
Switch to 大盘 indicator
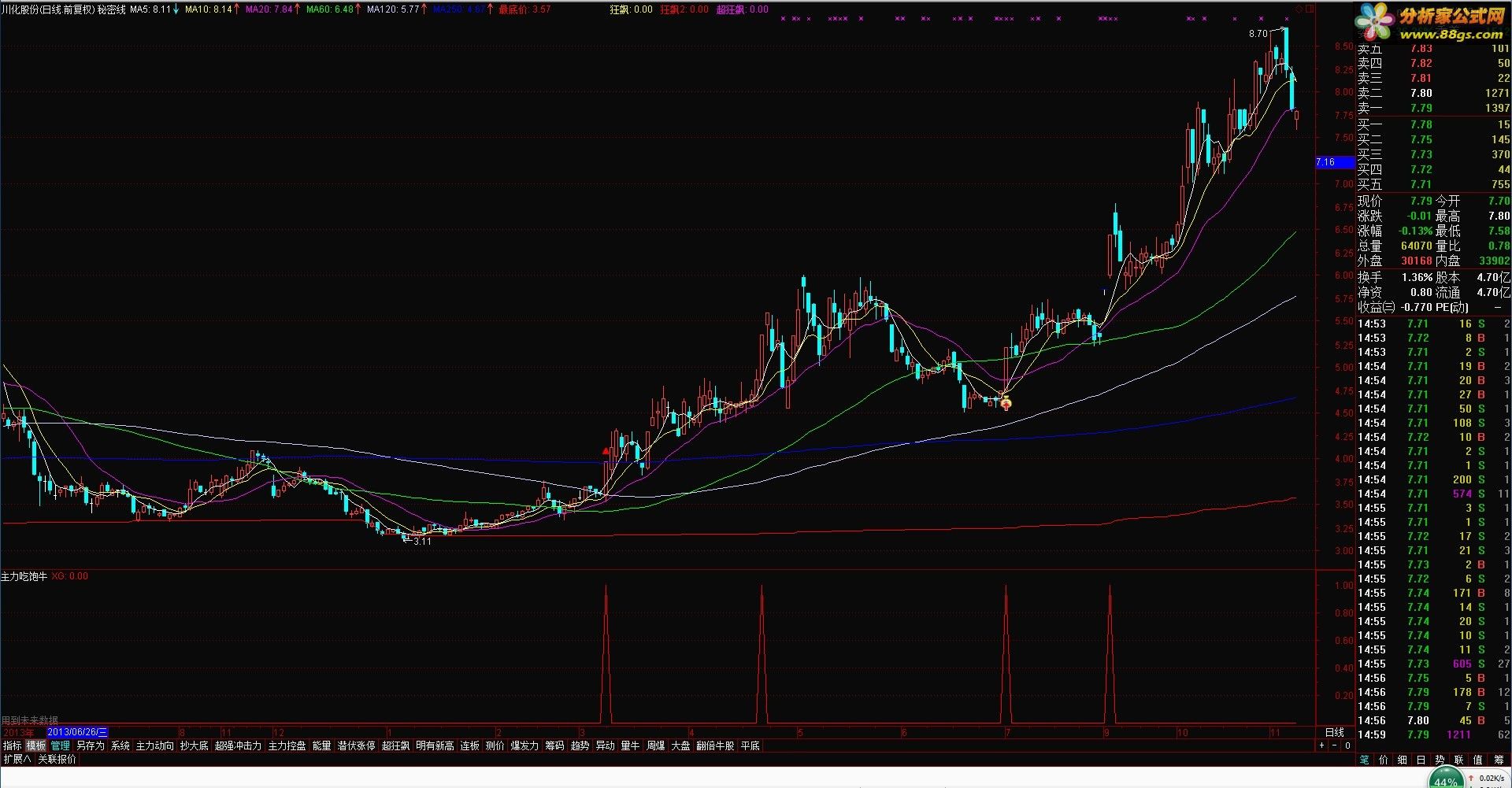click(x=680, y=745)
